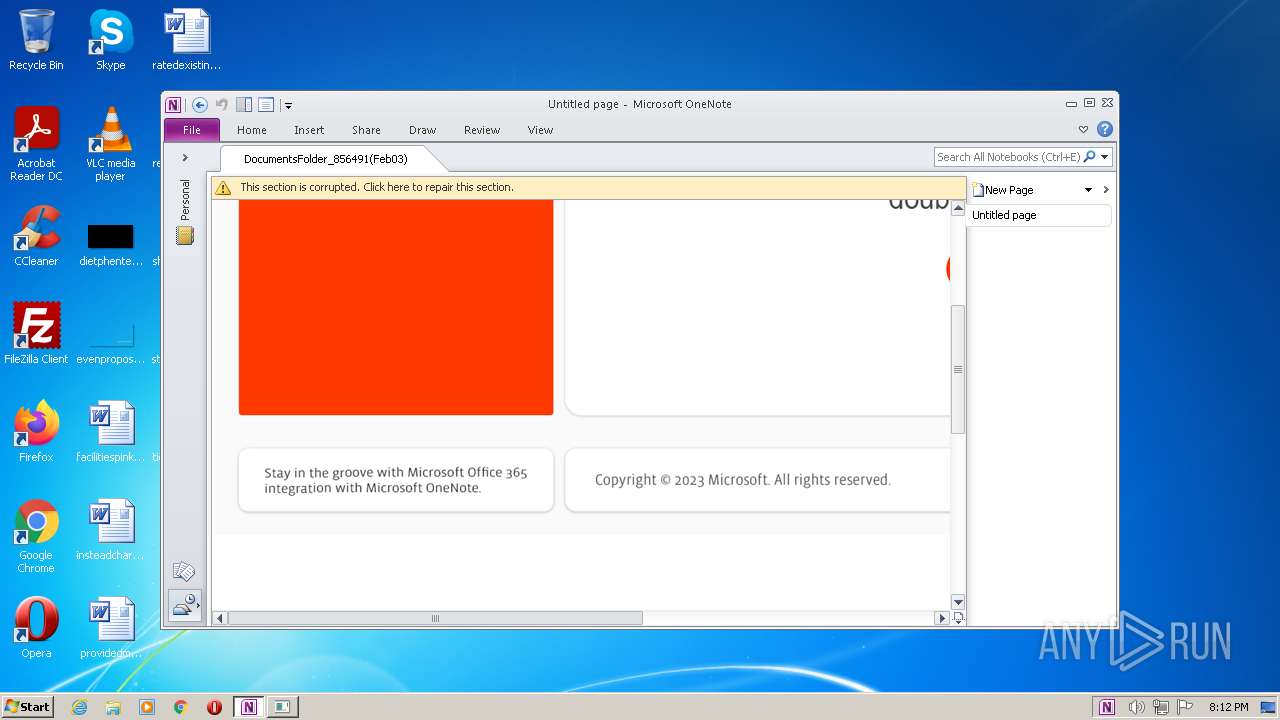Collapse the page tabs pane chevron
This screenshot has width=1280, height=720.
[1106, 190]
